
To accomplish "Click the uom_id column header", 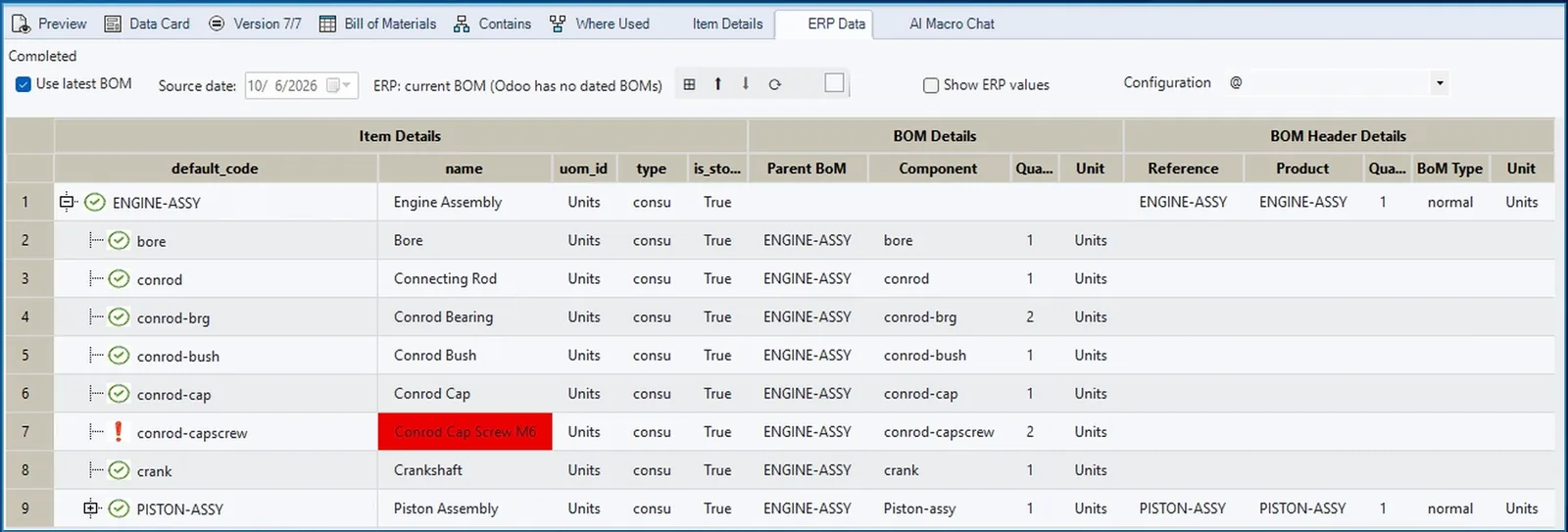I will tap(583, 169).
